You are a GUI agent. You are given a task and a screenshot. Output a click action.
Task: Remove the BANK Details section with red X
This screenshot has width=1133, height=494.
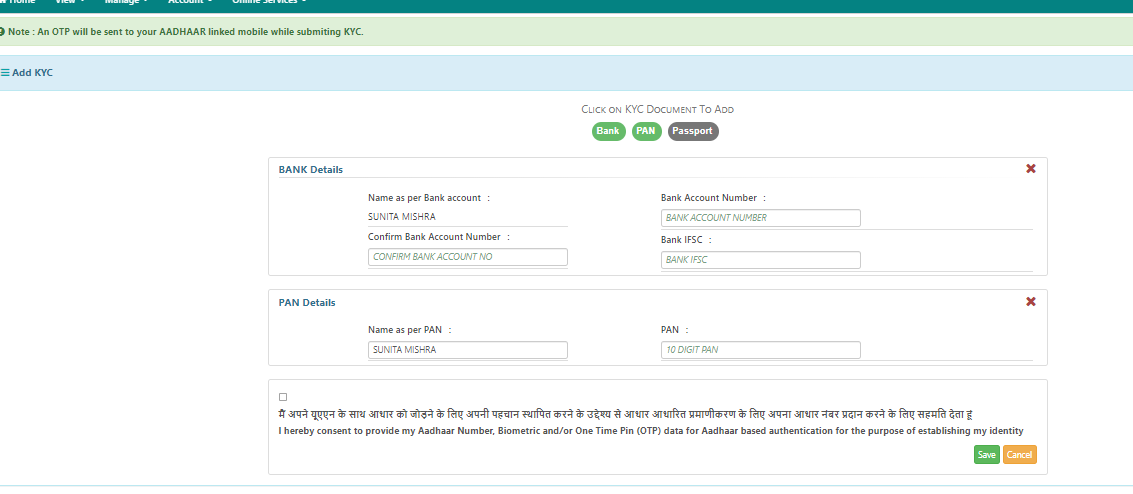pos(1031,168)
